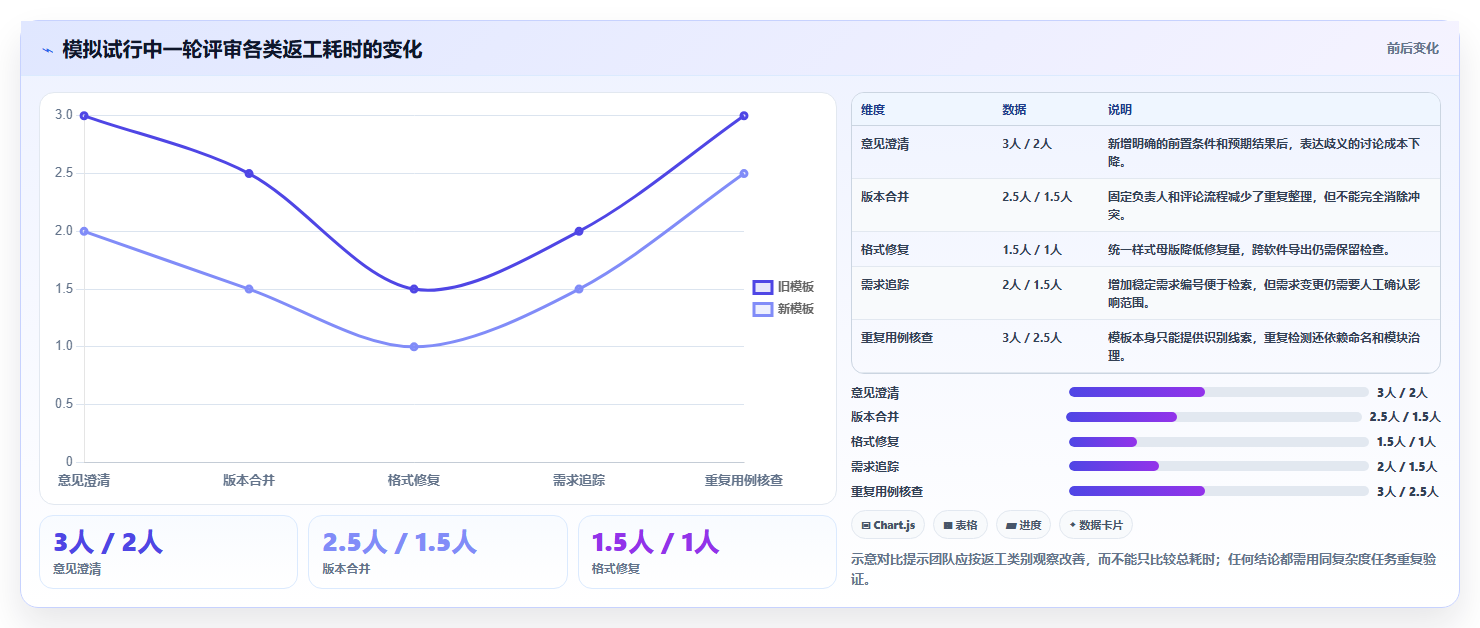Click the 数据 column header
This screenshot has width=1480, height=628.
(x=1014, y=110)
